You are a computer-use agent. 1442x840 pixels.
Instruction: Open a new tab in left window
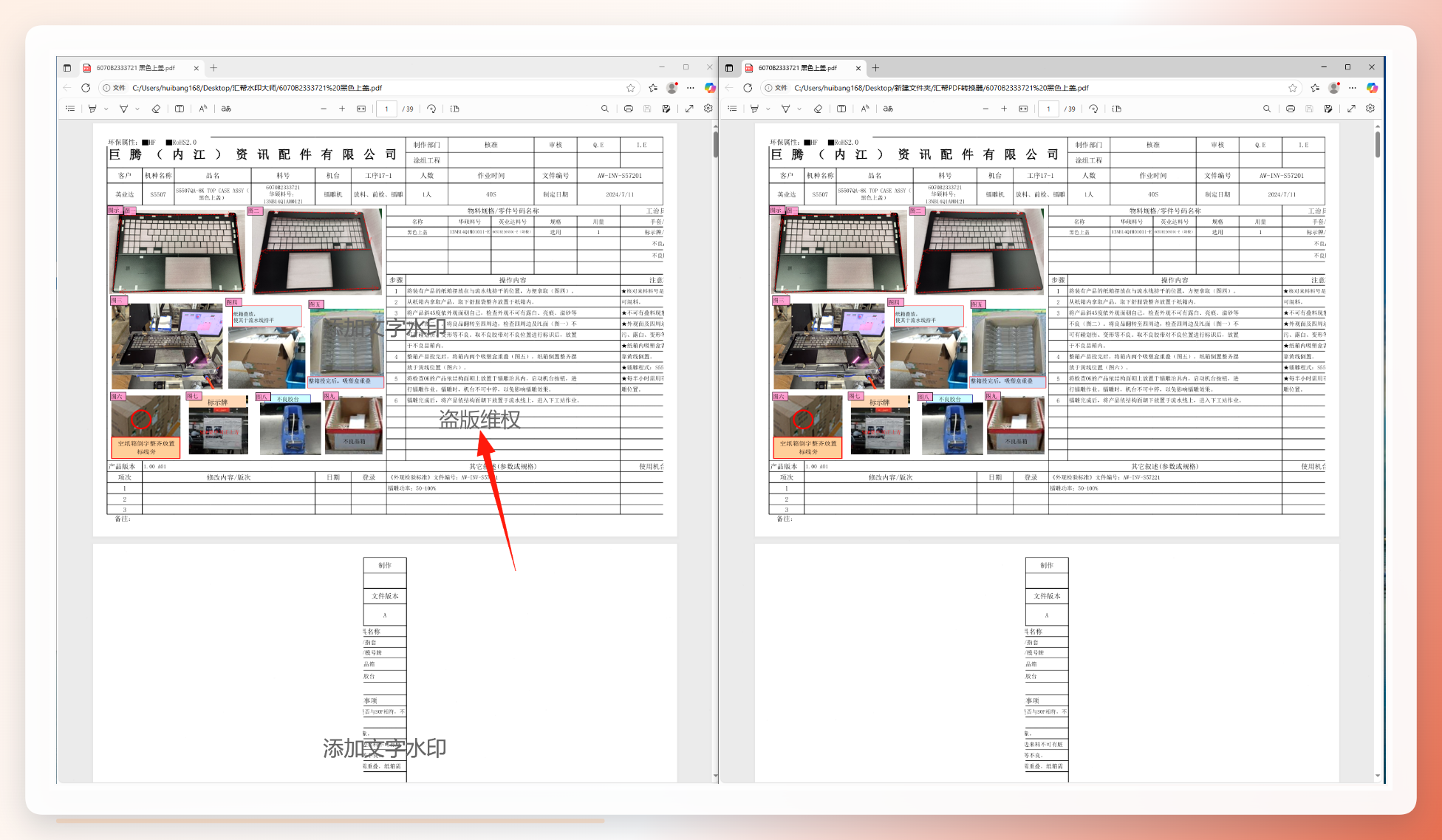point(213,68)
